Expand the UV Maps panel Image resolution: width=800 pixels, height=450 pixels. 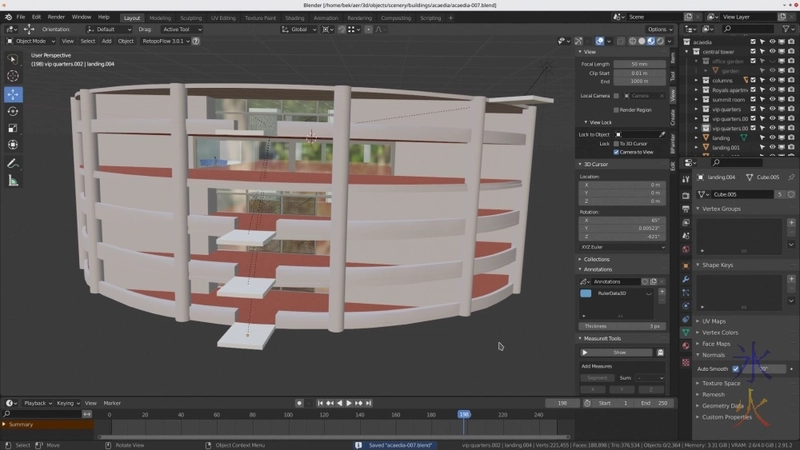tap(713, 321)
